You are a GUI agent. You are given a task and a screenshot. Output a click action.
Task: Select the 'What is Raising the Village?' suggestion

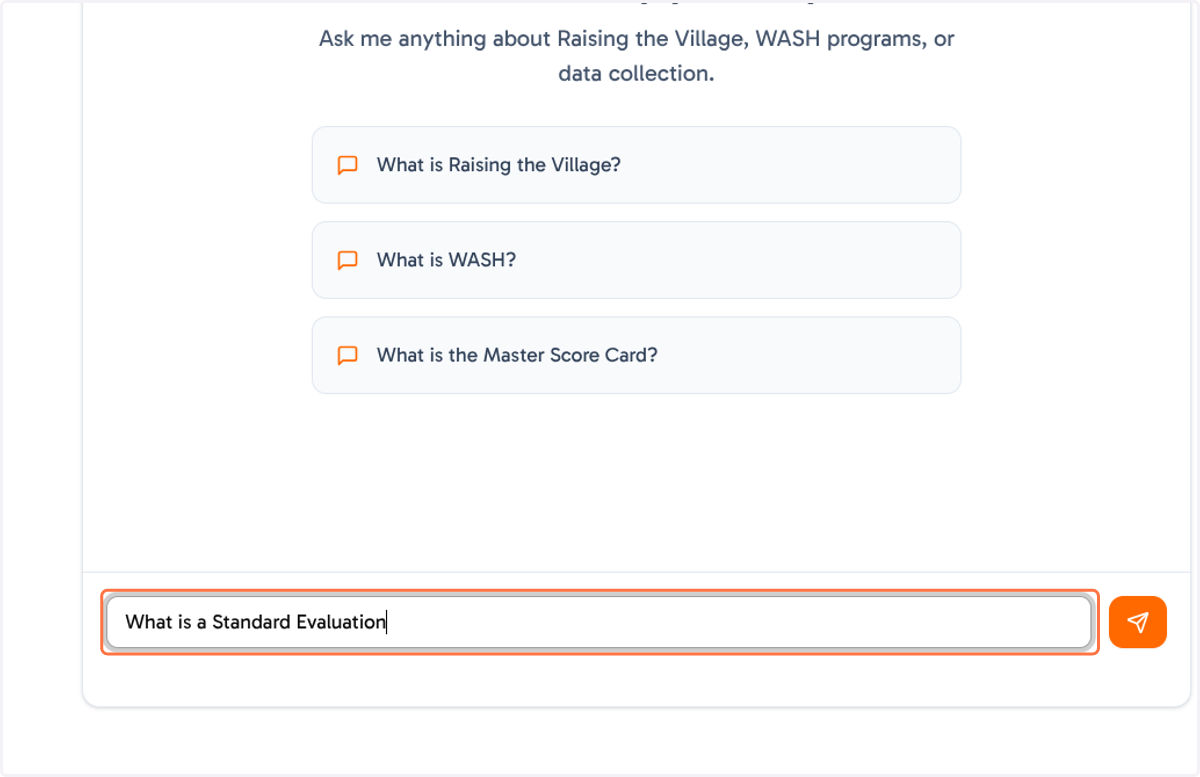pos(636,165)
